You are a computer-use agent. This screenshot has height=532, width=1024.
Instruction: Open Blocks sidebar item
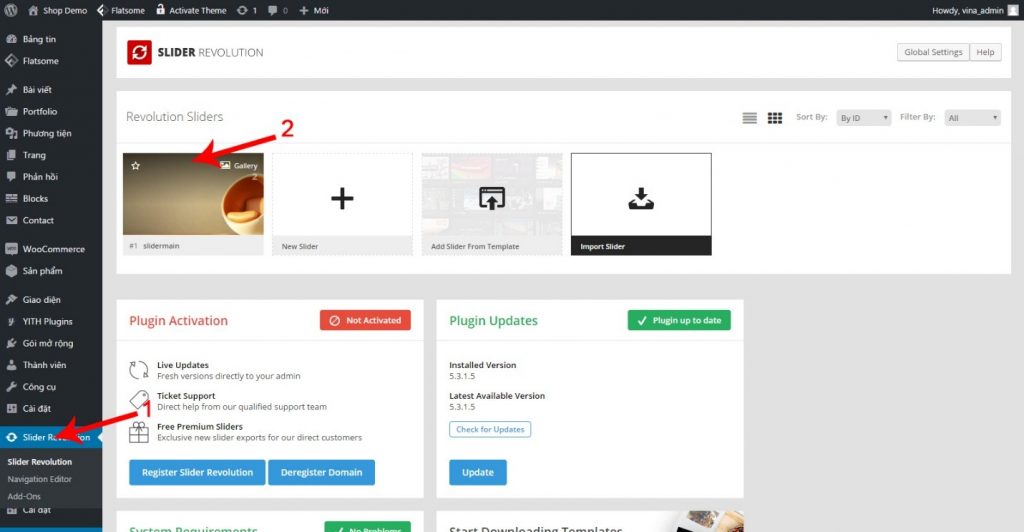pyautogui.click(x=35, y=198)
